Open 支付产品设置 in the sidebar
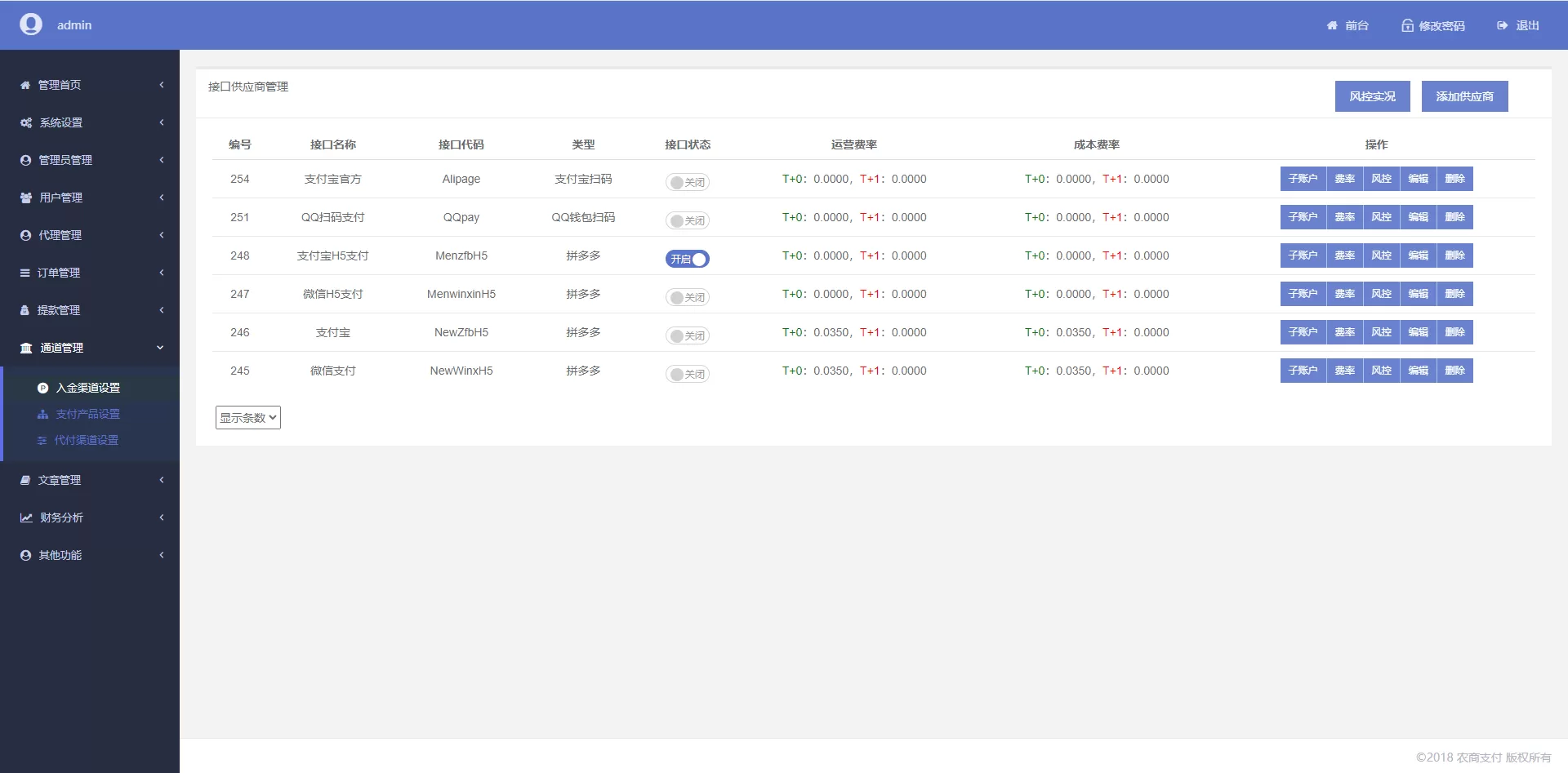Screen dimensions: 1568x773 (87, 414)
